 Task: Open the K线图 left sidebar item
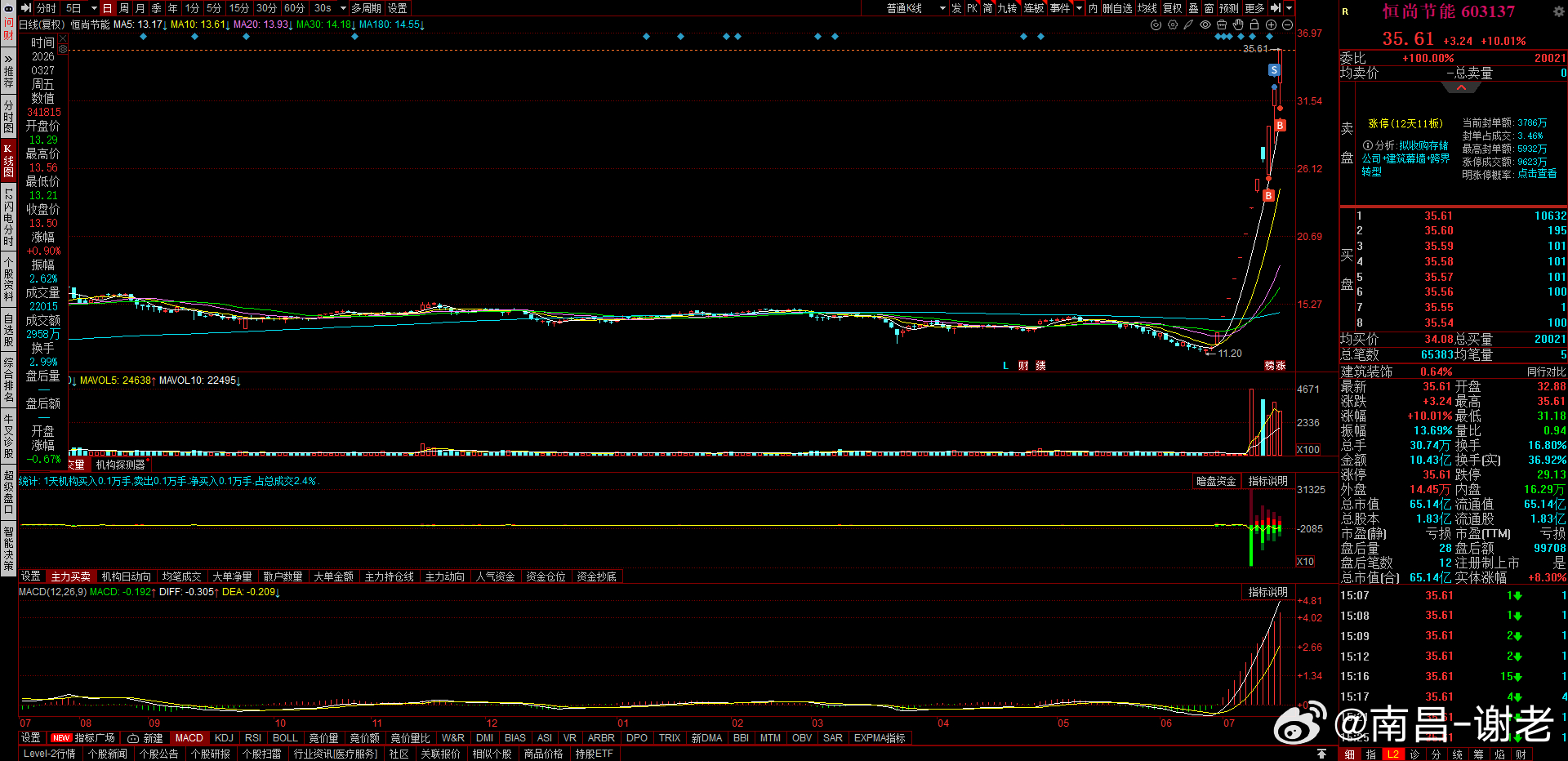point(8,160)
